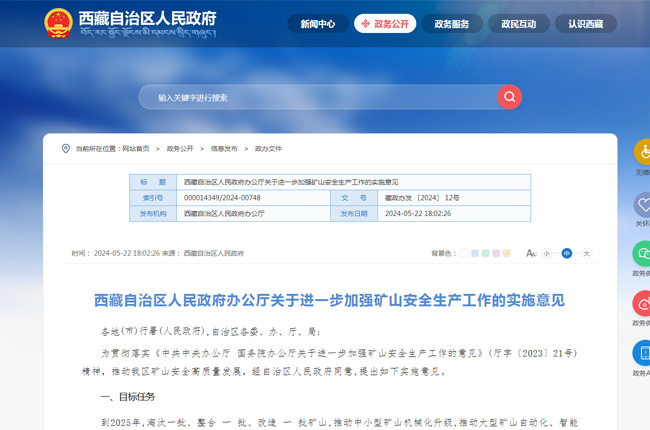Set font size to medium (中)
Image resolution: width=650 pixels, height=430 pixels.
[567, 254]
